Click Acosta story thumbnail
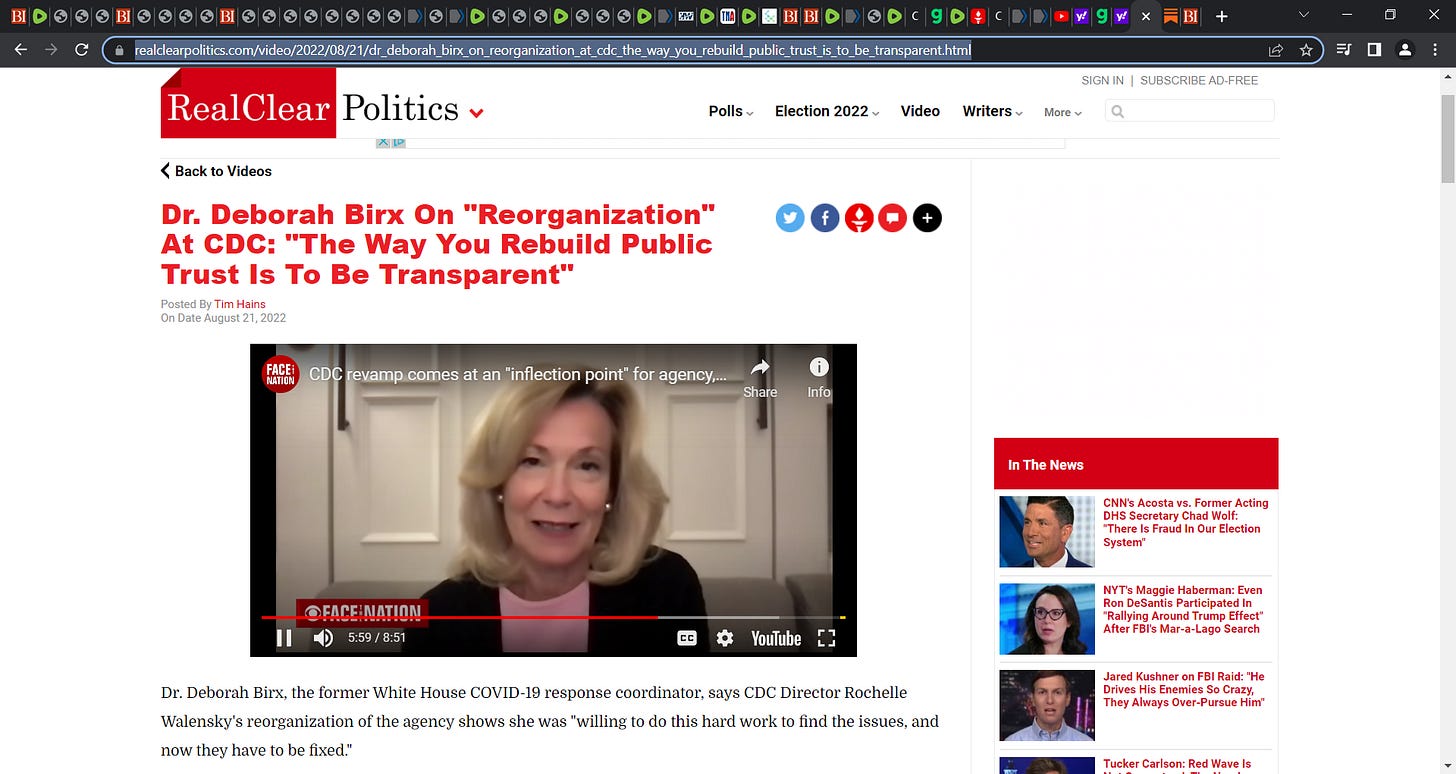Viewport: 1456px width, 774px height. coord(1047,532)
